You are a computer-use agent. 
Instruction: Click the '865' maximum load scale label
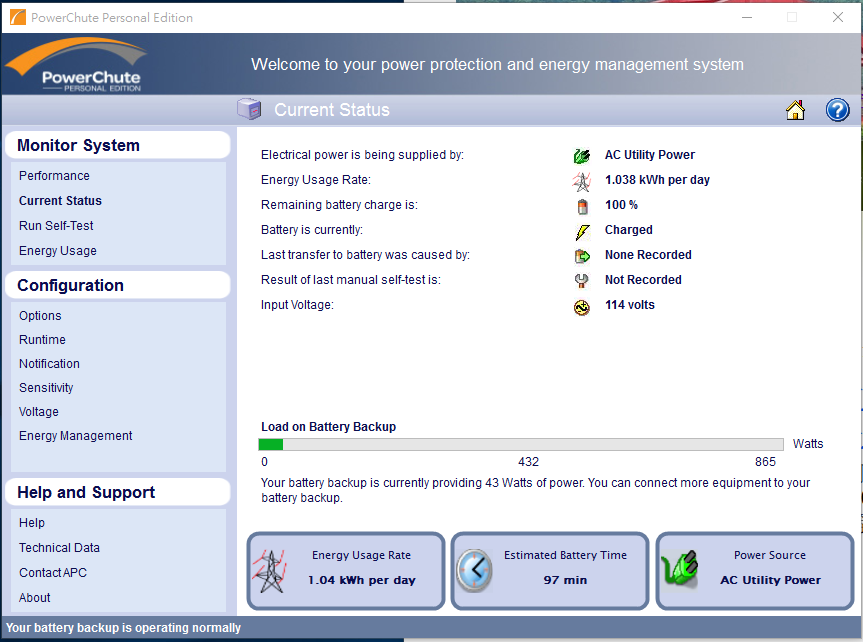pos(765,461)
